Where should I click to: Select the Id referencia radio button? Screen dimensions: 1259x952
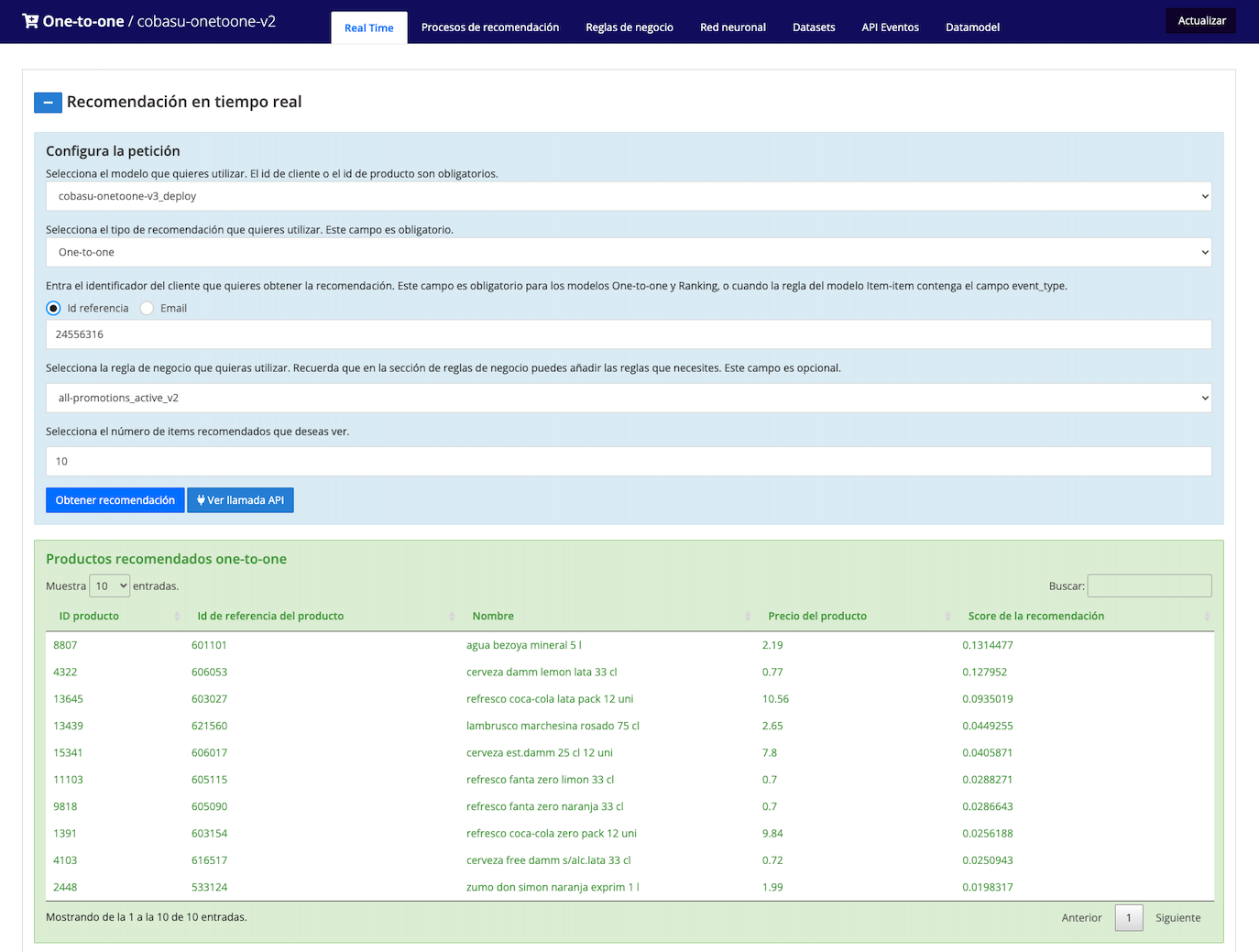[x=53, y=309]
